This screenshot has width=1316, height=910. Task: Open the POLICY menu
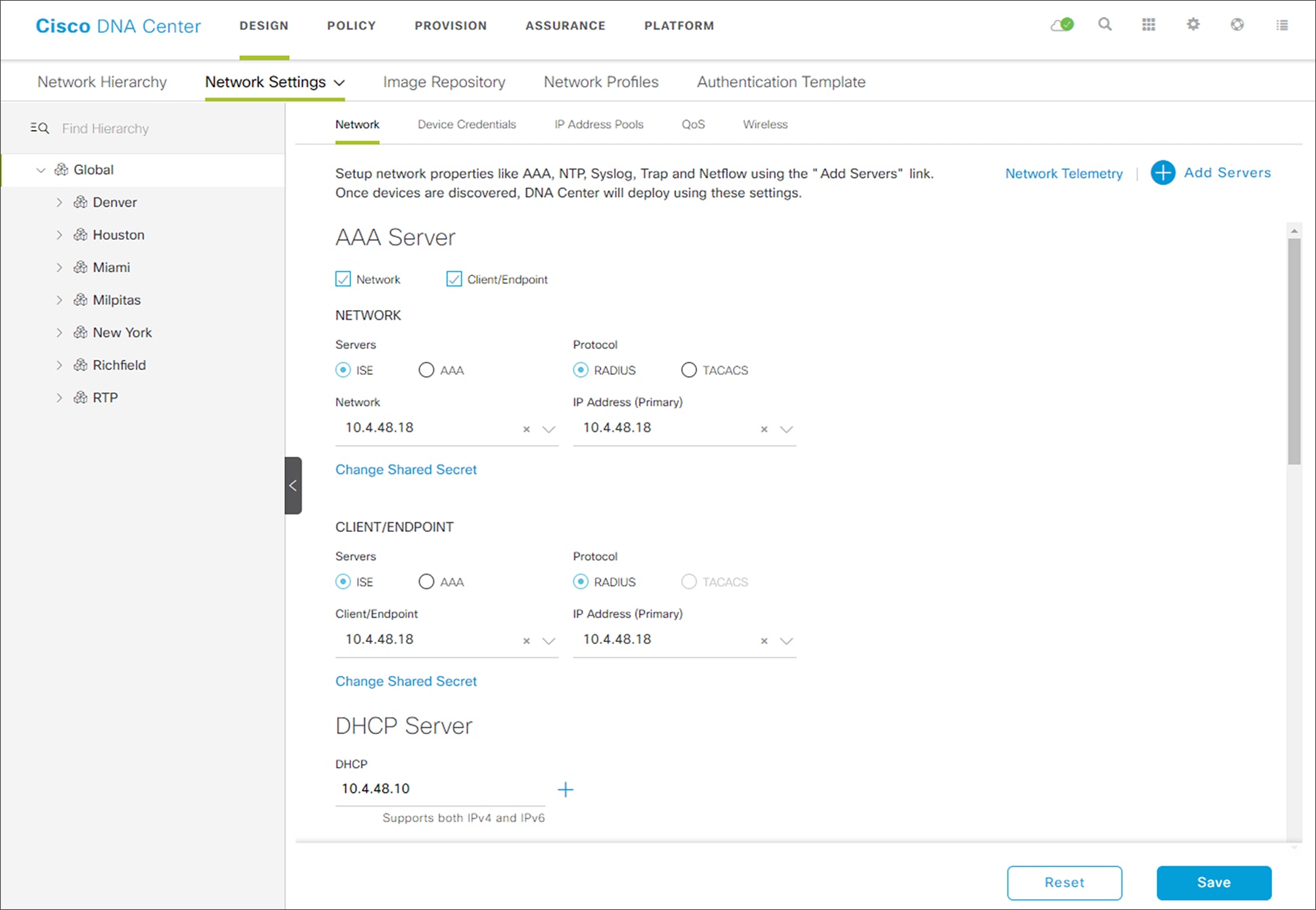(x=352, y=26)
